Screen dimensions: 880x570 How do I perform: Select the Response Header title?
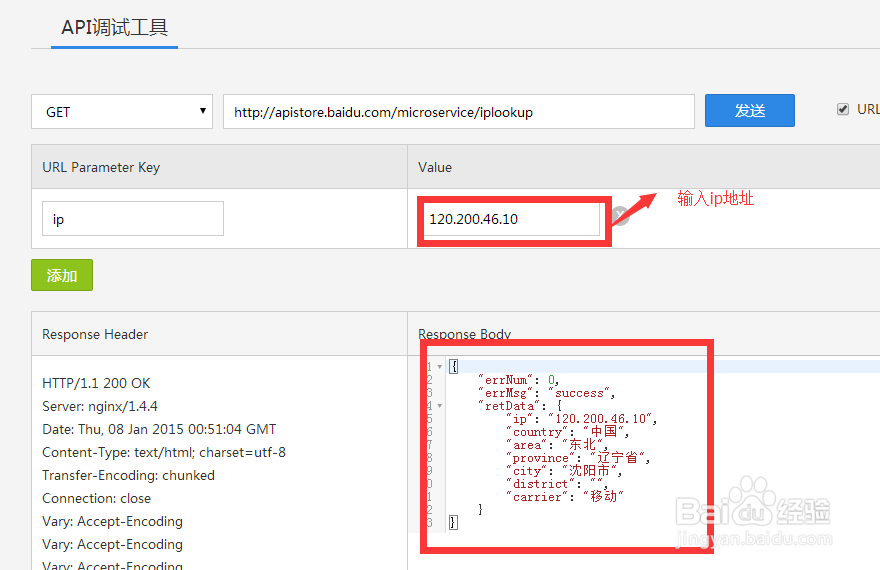click(x=95, y=334)
